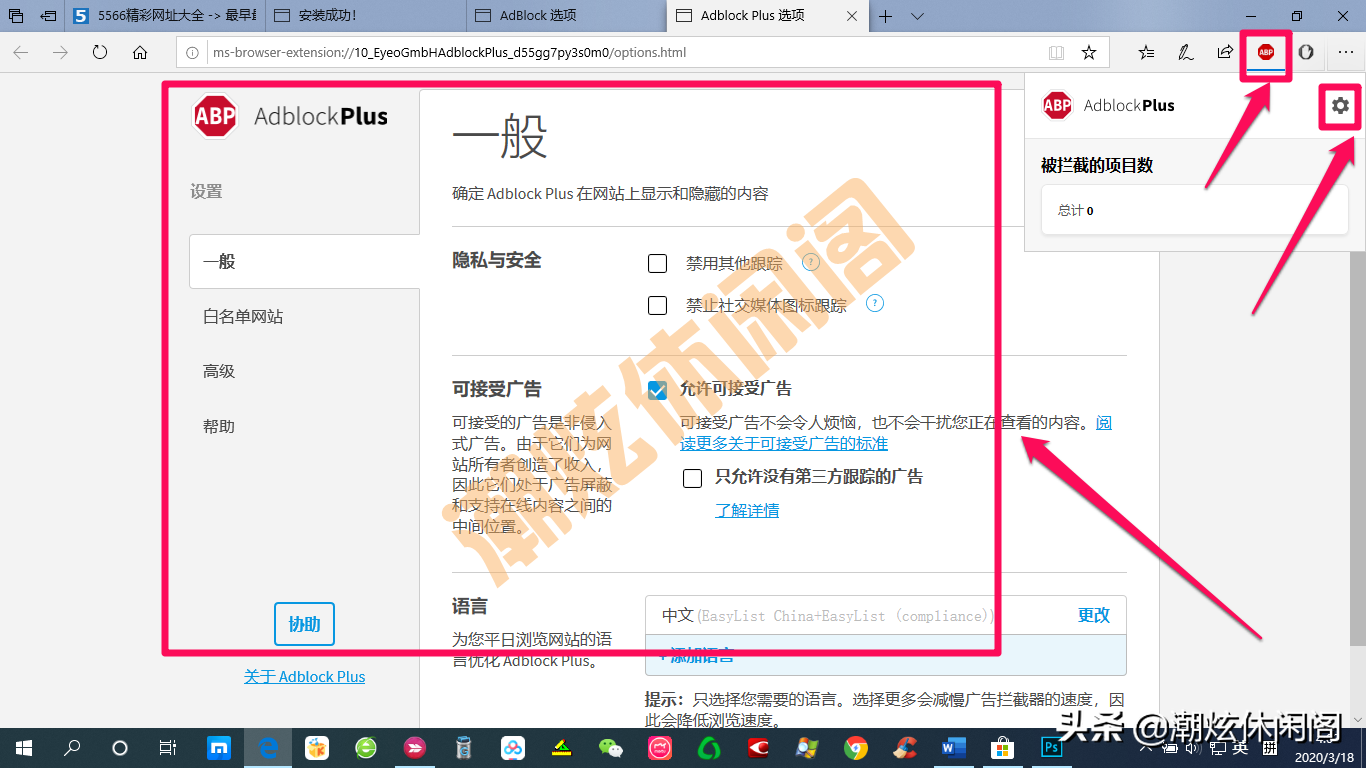Click the second extension icon beside ABP
Screen dimensions: 1366x768
1306,53
